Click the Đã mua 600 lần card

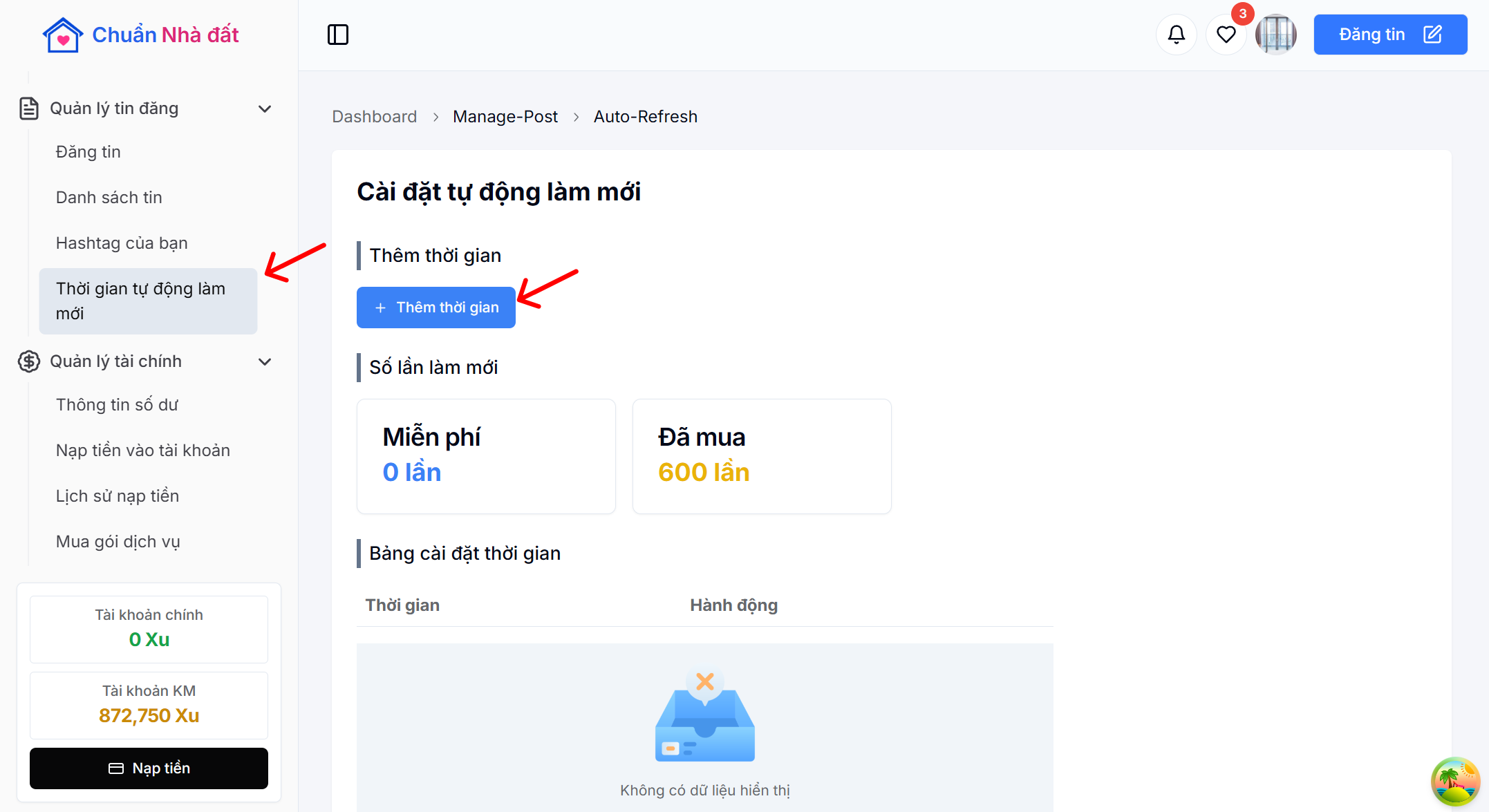(762, 456)
